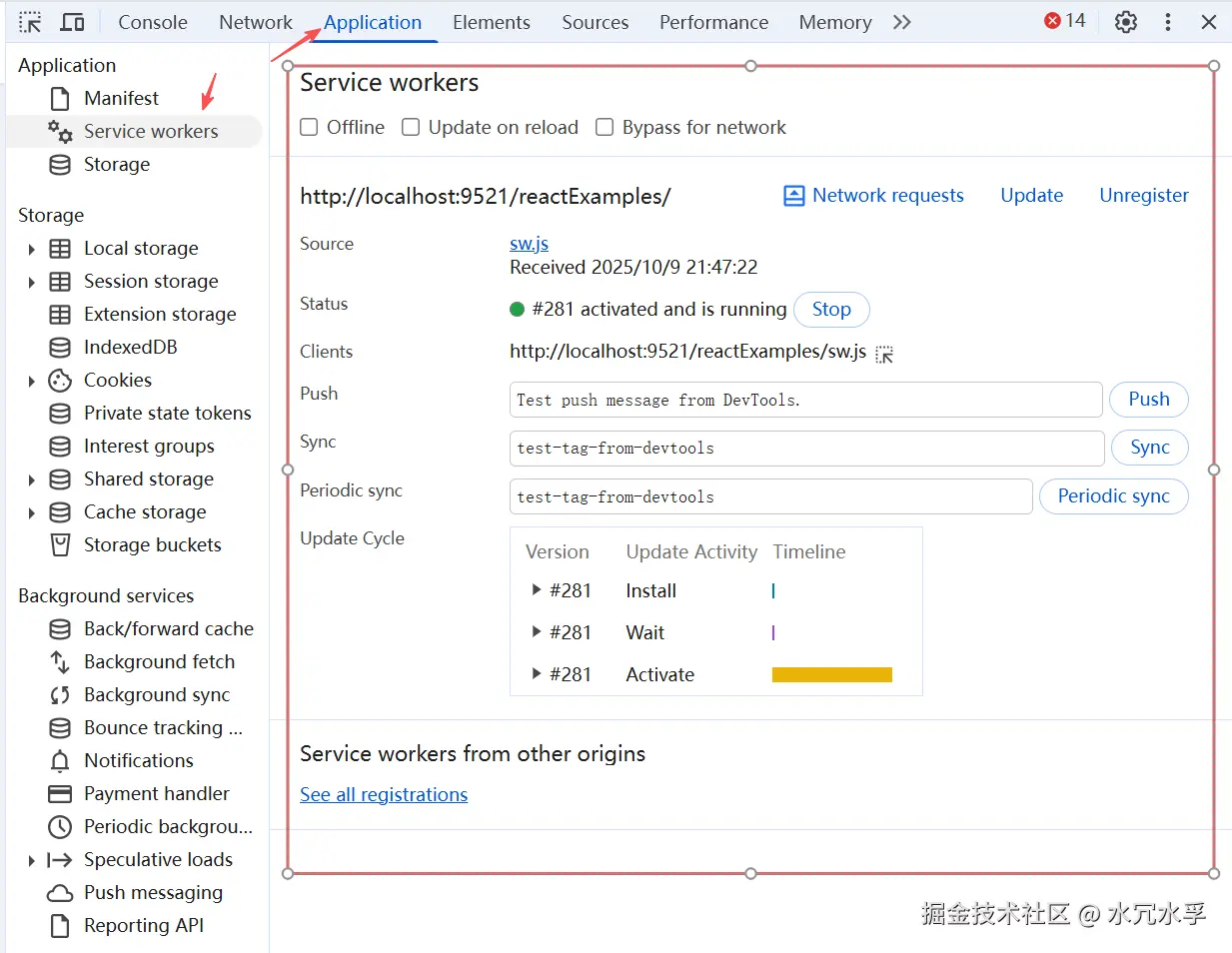Expand the #281 Activate row

point(537,674)
